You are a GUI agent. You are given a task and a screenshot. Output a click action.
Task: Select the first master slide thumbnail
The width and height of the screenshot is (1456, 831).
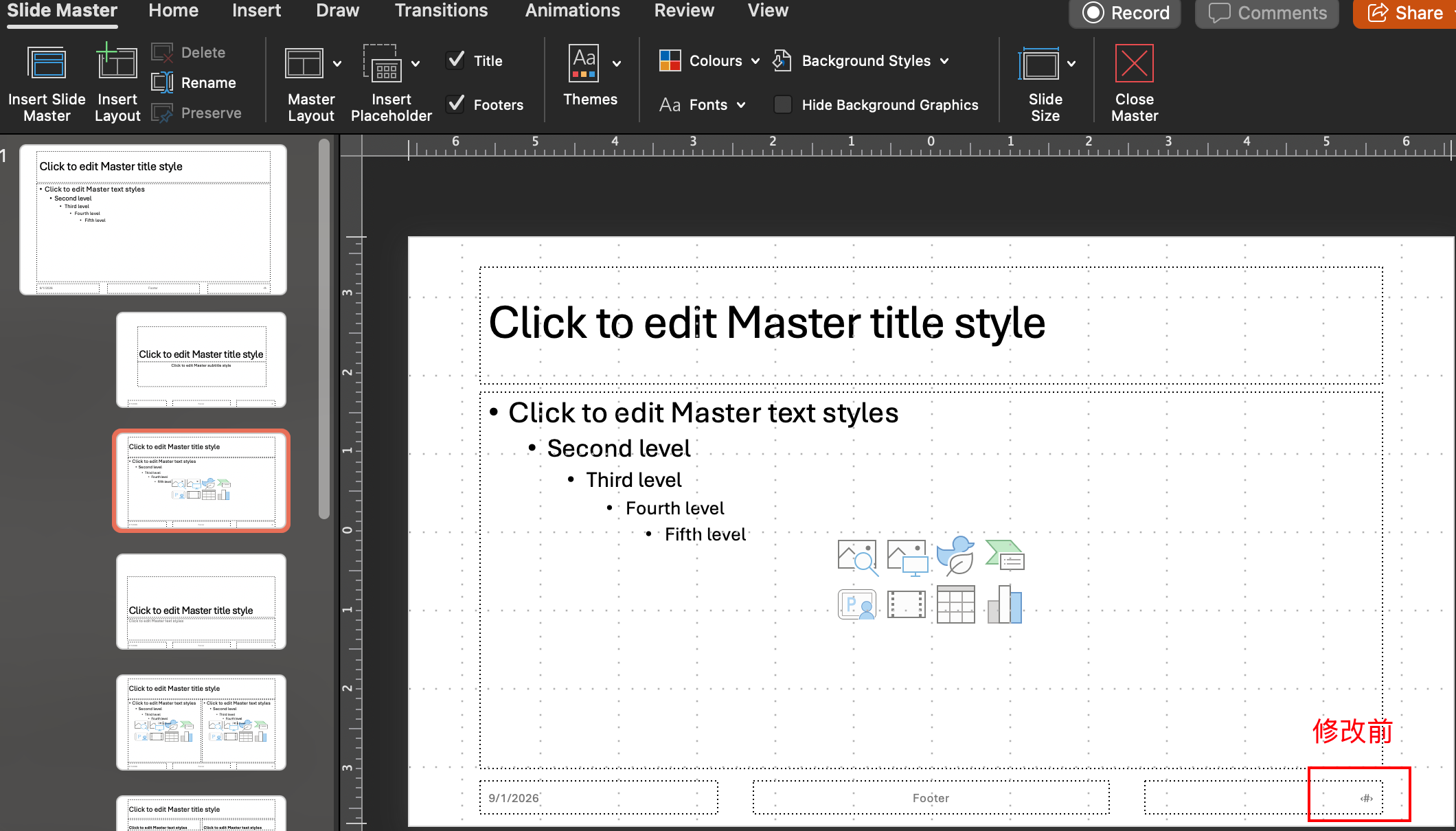click(x=153, y=220)
